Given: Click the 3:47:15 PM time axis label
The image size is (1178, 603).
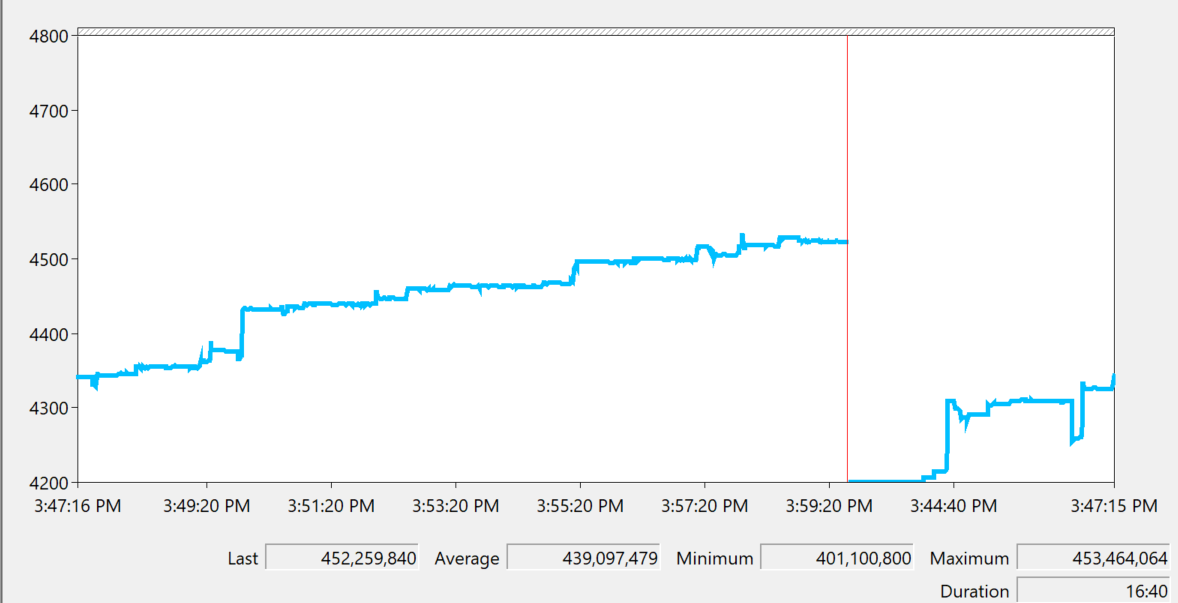Looking at the screenshot, I should 1113,506.
